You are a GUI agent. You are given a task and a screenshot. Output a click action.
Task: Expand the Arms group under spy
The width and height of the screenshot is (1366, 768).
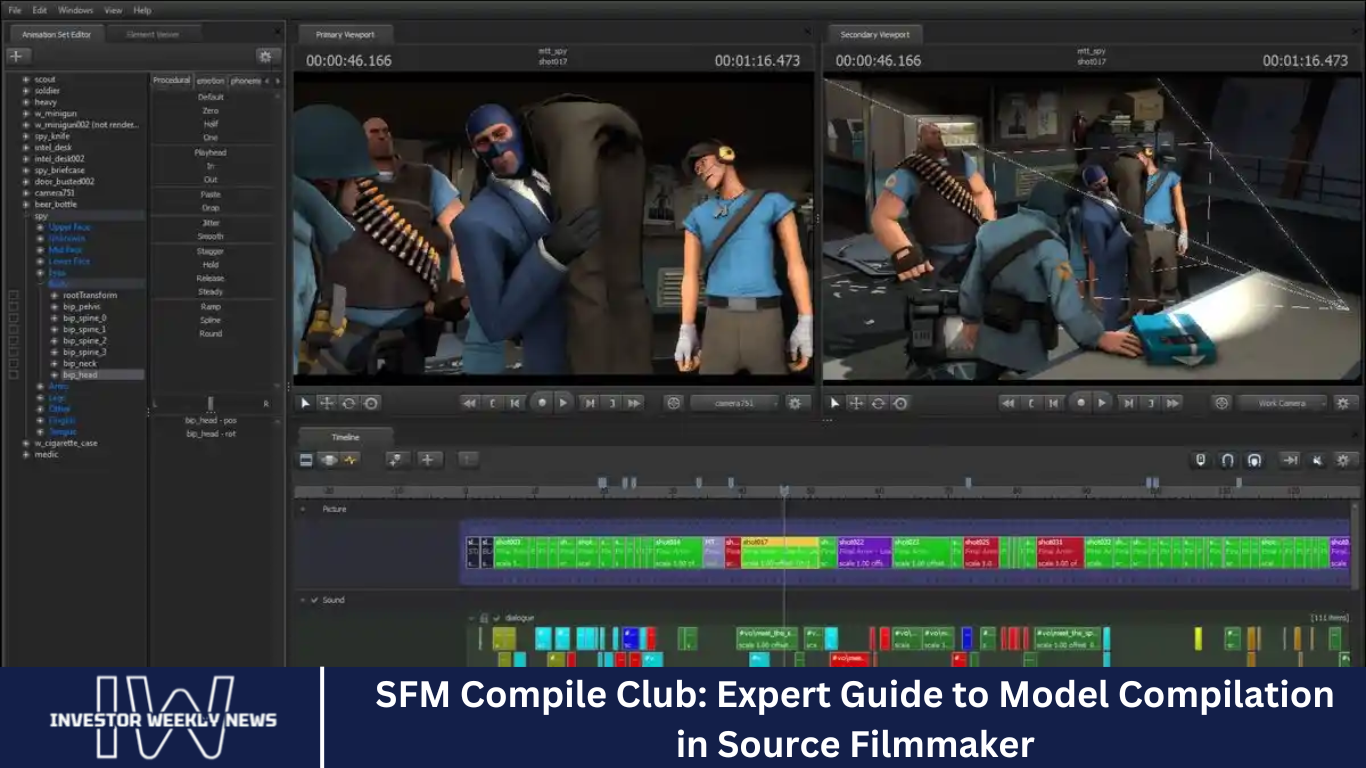(40, 386)
